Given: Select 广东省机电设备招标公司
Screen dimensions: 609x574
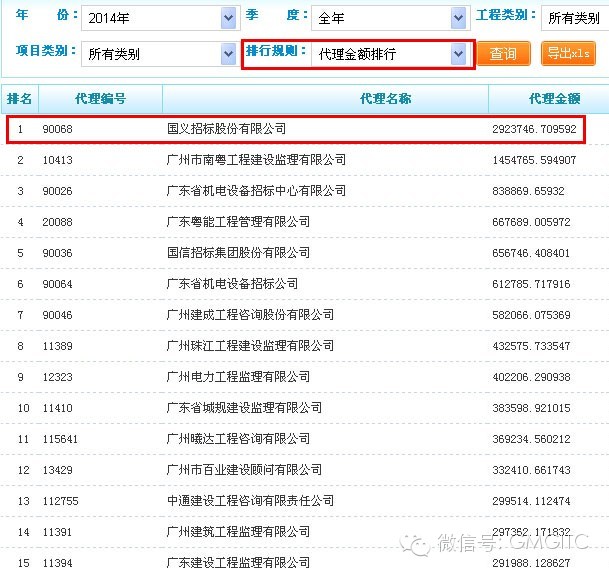Looking at the screenshot, I should click(x=232, y=284).
